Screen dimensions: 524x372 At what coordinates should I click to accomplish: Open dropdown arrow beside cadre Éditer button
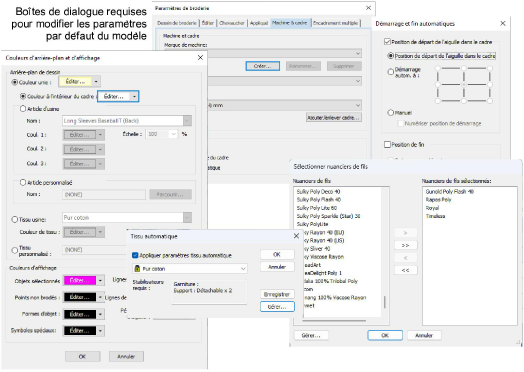click(134, 97)
